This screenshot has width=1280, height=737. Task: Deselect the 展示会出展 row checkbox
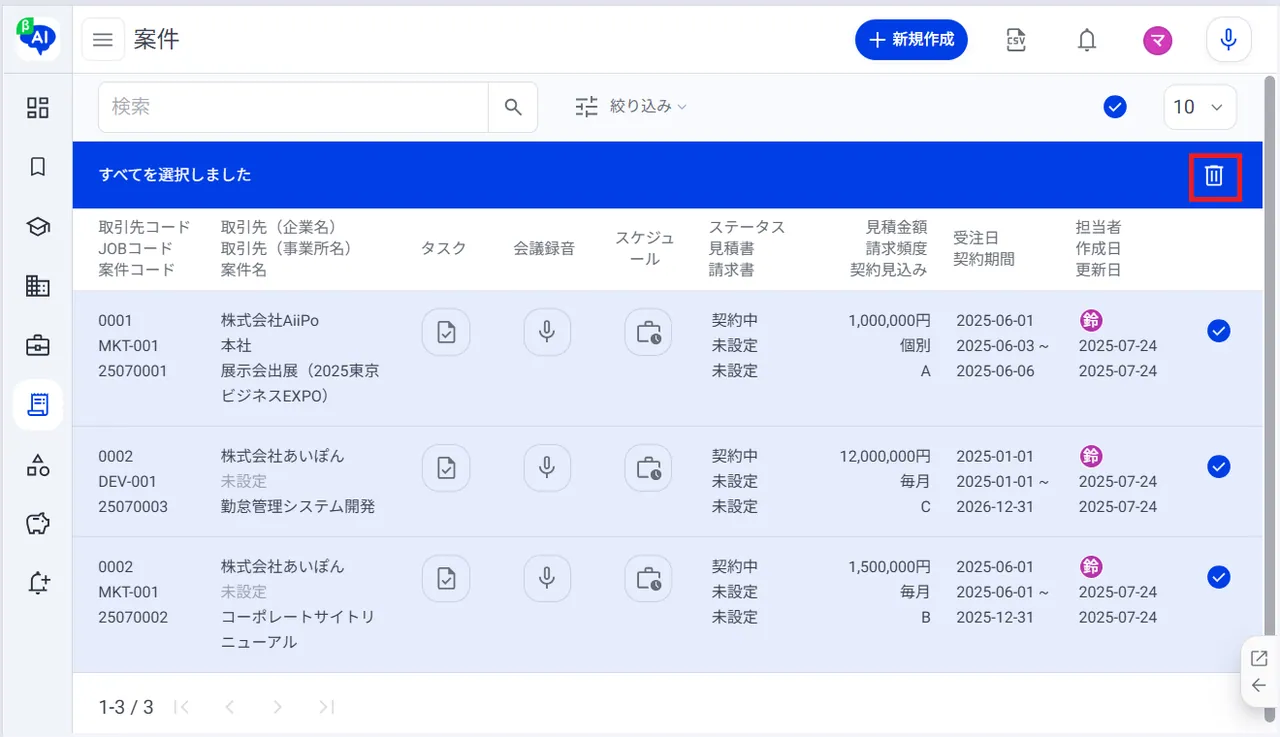click(1218, 331)
